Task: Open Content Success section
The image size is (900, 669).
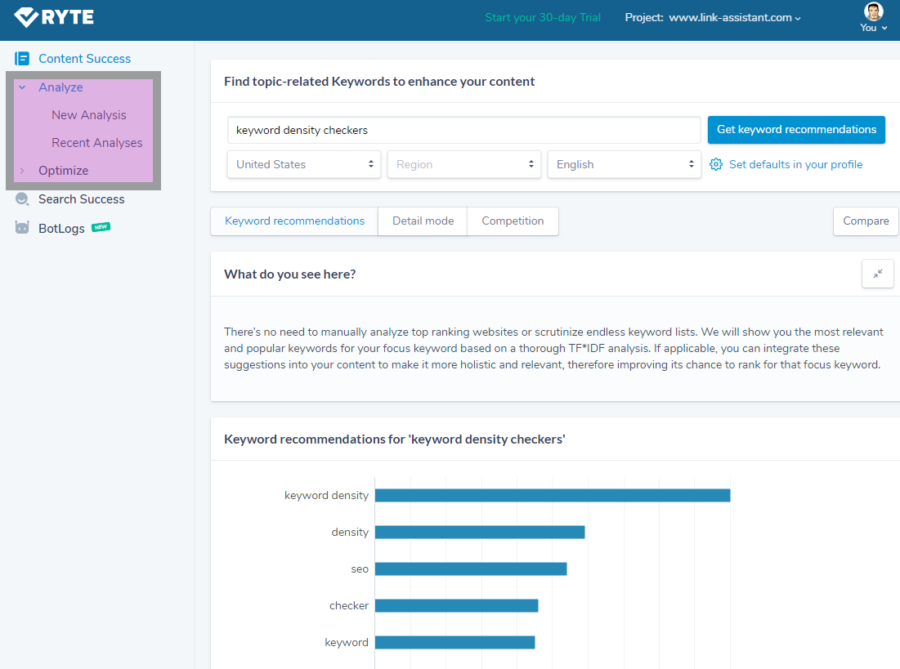Action: coord(84,59)
